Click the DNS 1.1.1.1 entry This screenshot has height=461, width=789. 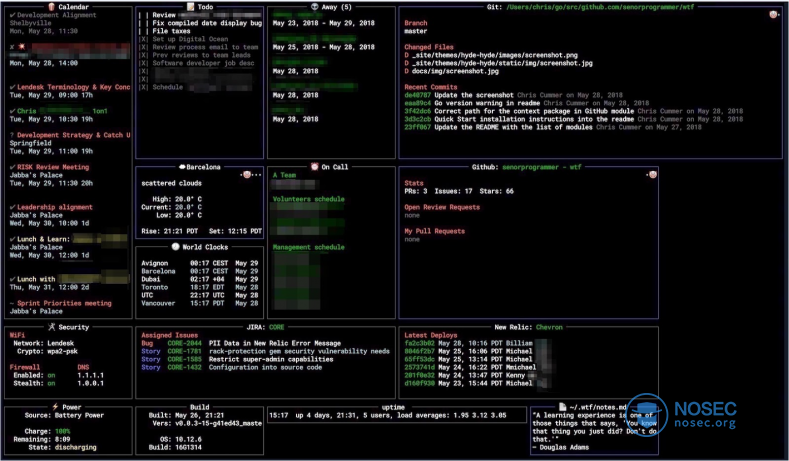(x=91, y=375)
